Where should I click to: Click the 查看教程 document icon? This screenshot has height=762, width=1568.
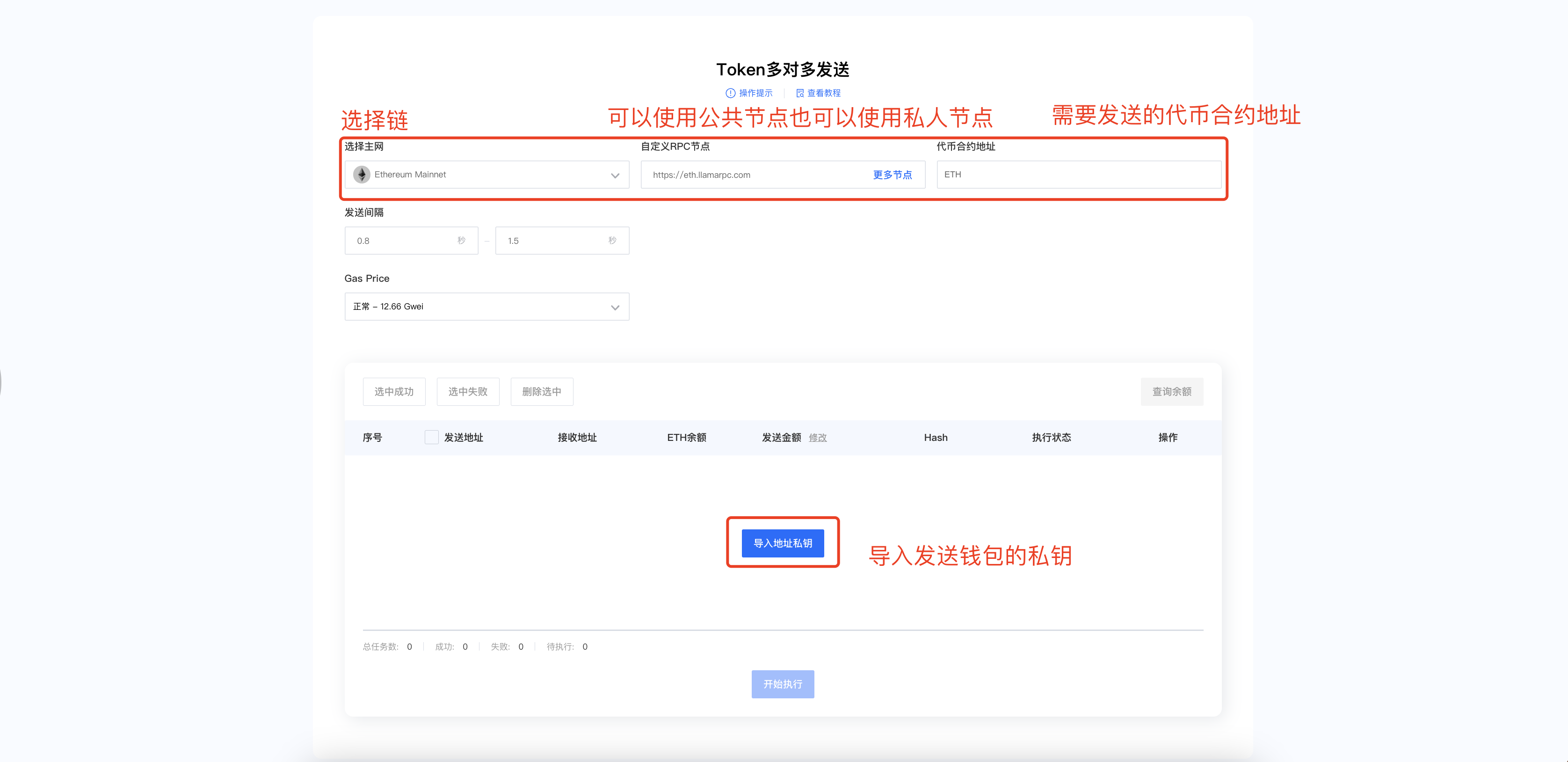800,93
